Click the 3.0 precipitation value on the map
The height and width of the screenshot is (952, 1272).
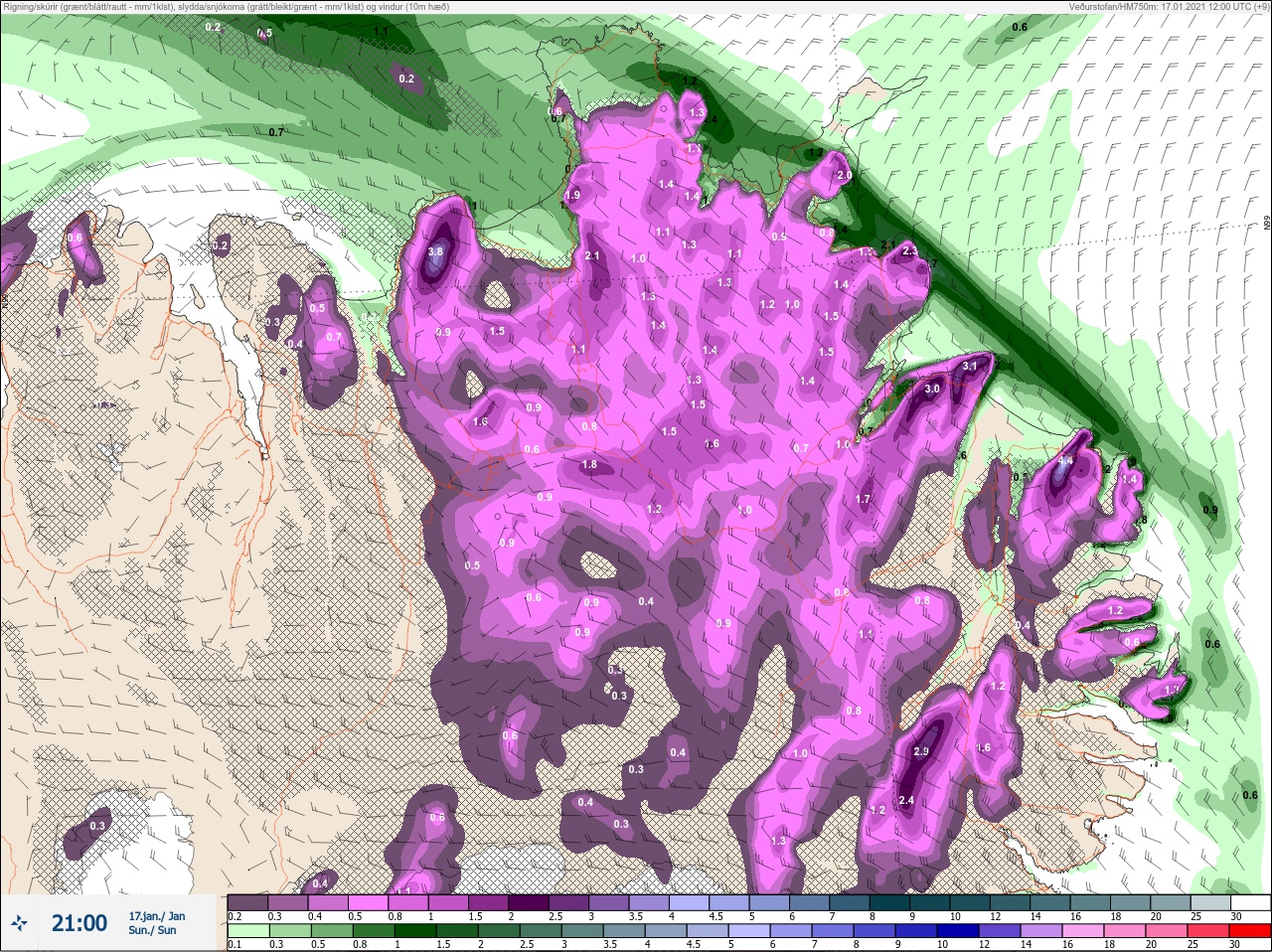point(932,389)
